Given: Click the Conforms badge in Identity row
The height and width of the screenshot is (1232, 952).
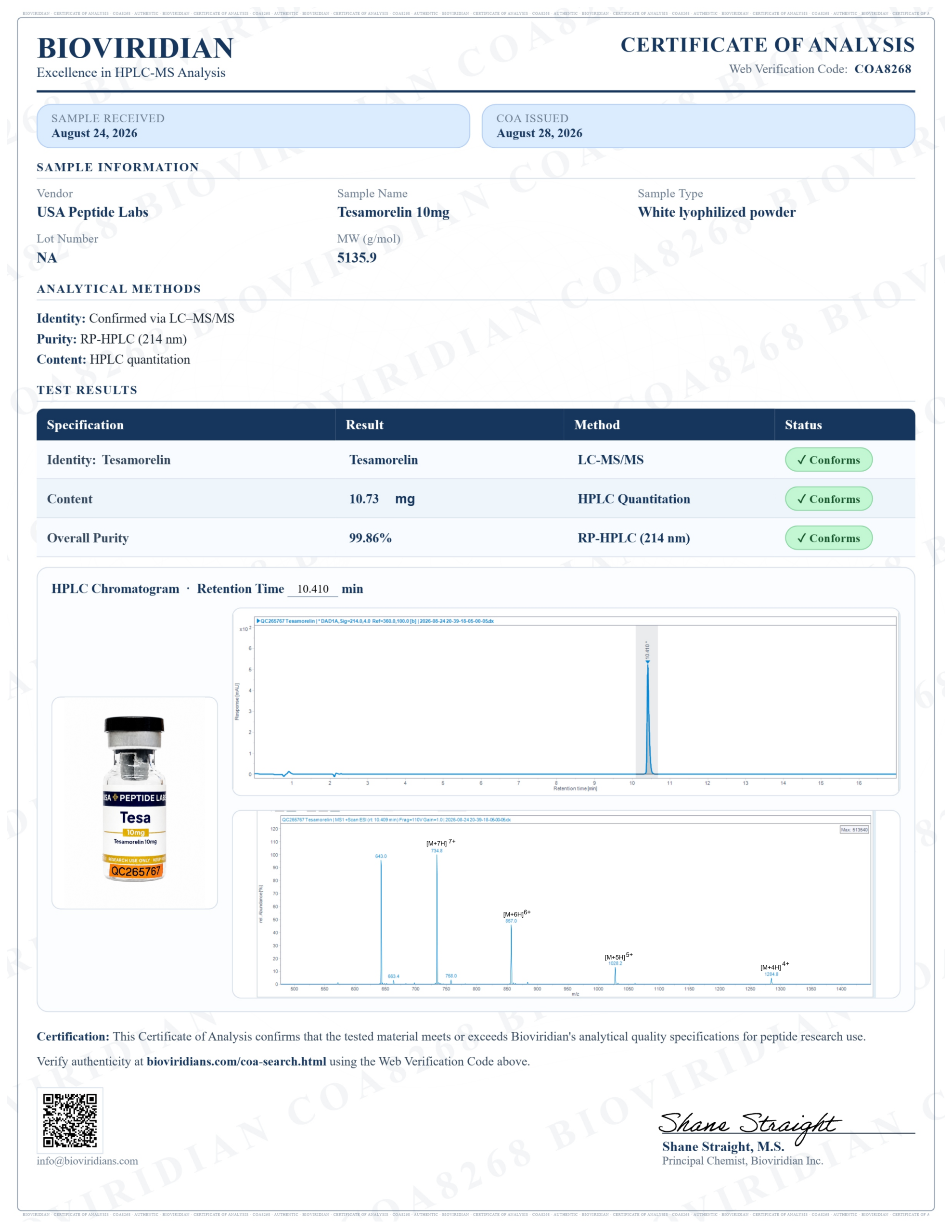Looking at the screenshot, I should (x=828, y=460).
